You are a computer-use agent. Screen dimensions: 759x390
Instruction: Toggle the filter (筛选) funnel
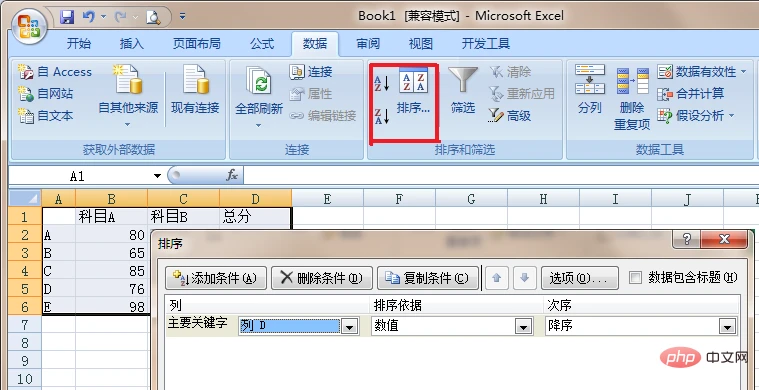pos(463,90)
